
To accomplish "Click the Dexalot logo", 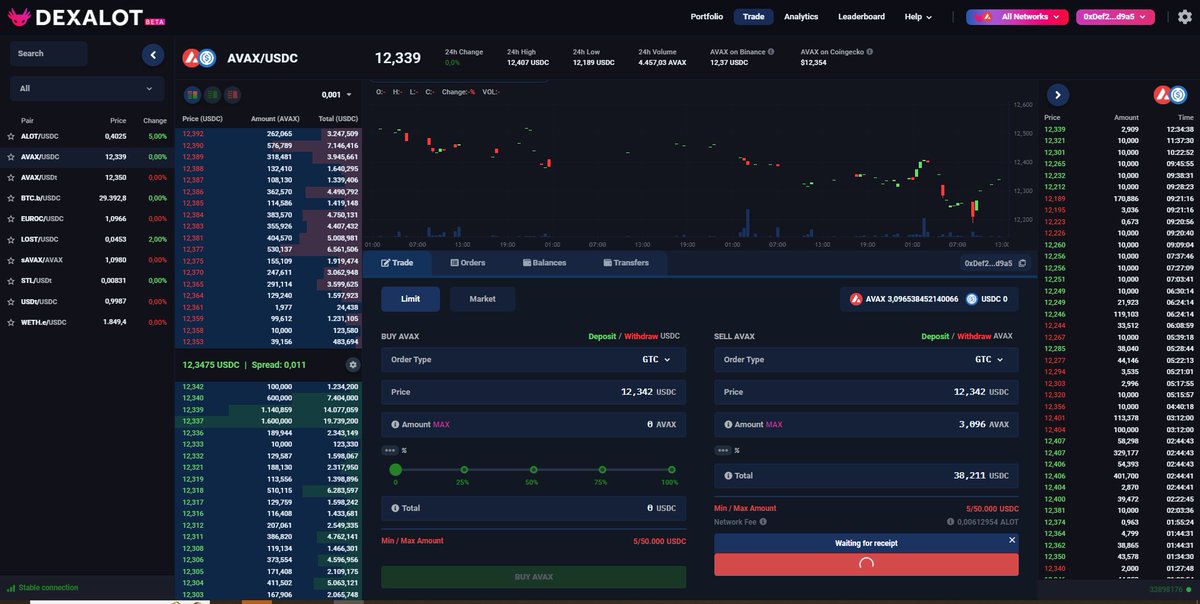I will click(x=87, y=17).
